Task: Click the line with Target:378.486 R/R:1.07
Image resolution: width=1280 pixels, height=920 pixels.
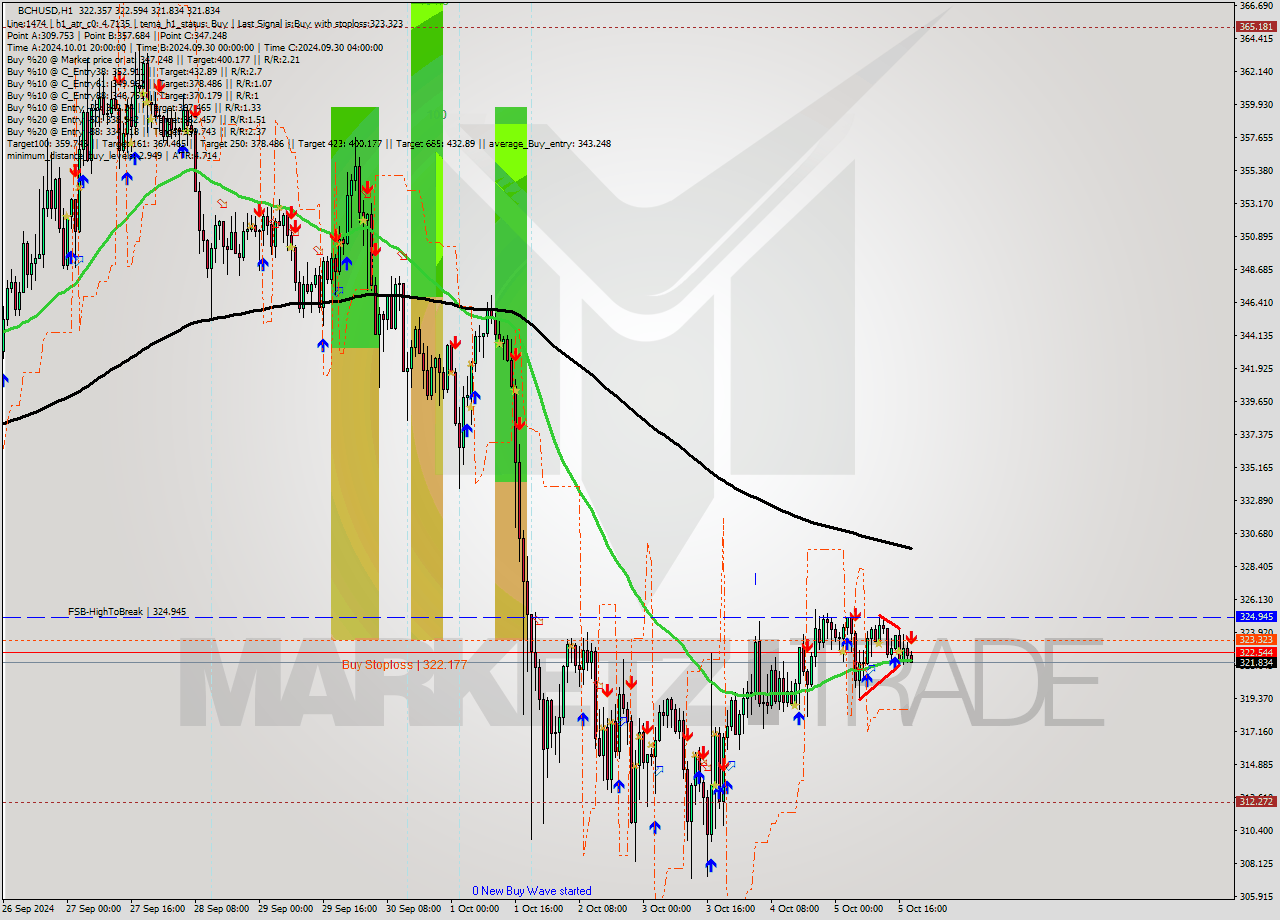Action: [x=138, y=83]
